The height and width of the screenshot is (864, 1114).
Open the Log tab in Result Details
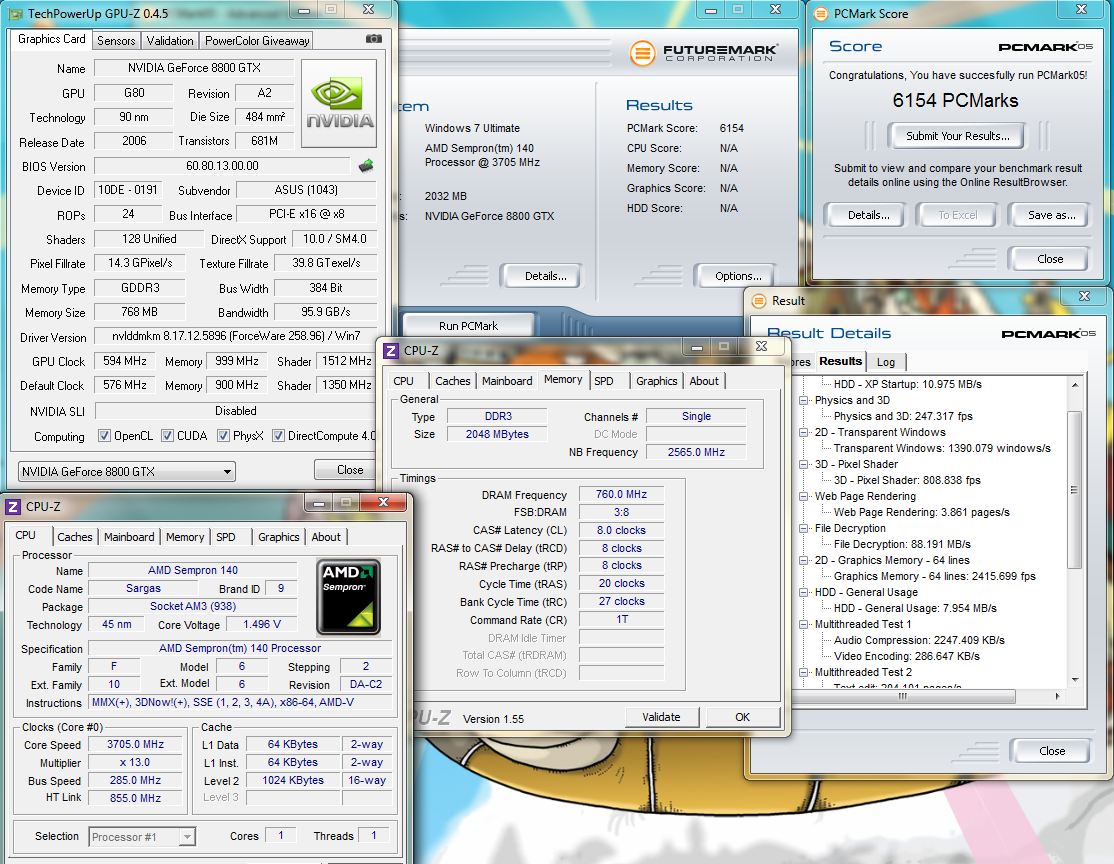(885, 362)
